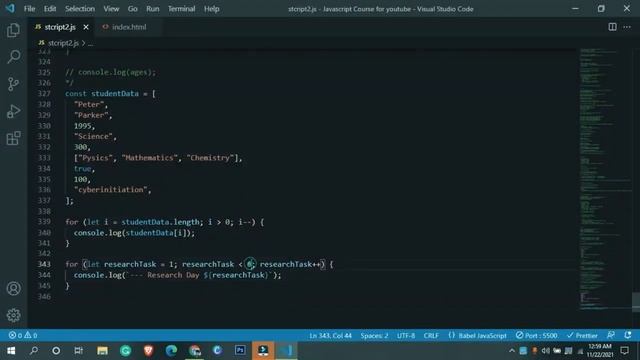640x360 pixels.
Task: Click the "Mathematics" string on line 333
Action: coord(150,158)
